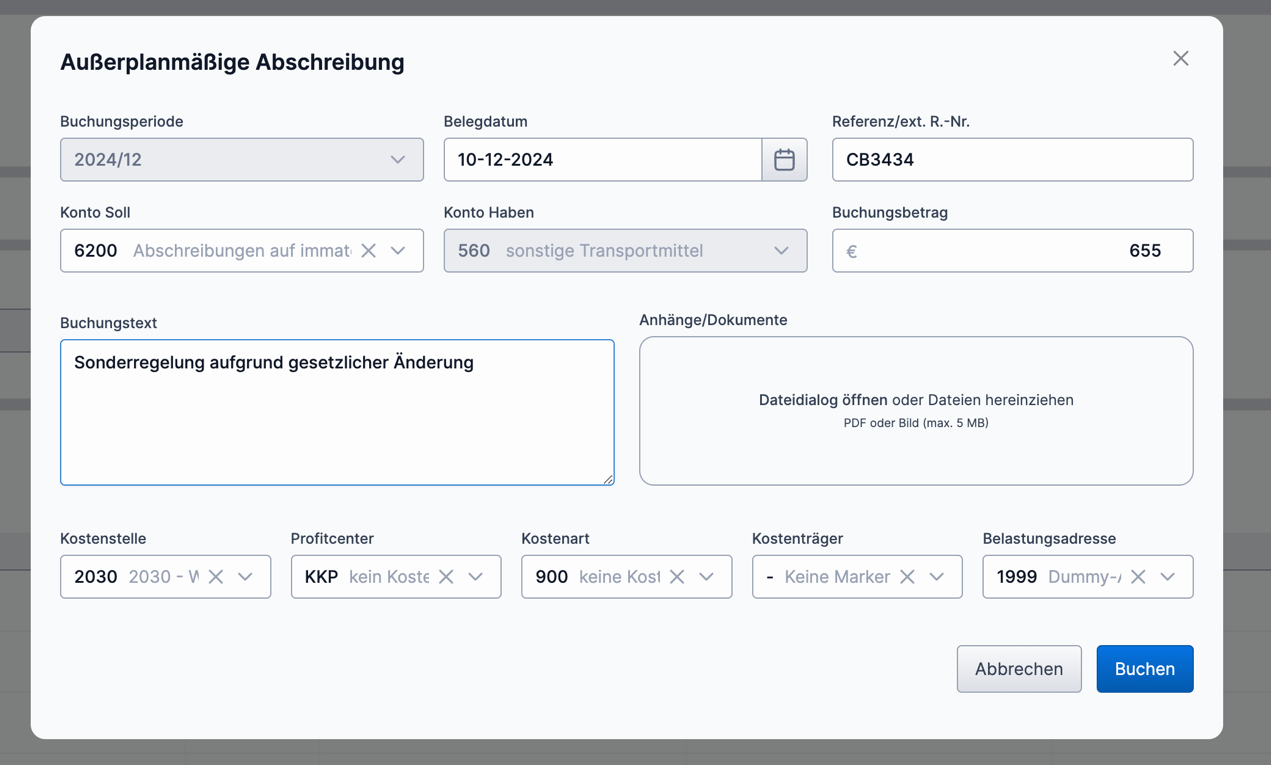
Task: Click the Abbrechen button
Action: coord(1018,669)
